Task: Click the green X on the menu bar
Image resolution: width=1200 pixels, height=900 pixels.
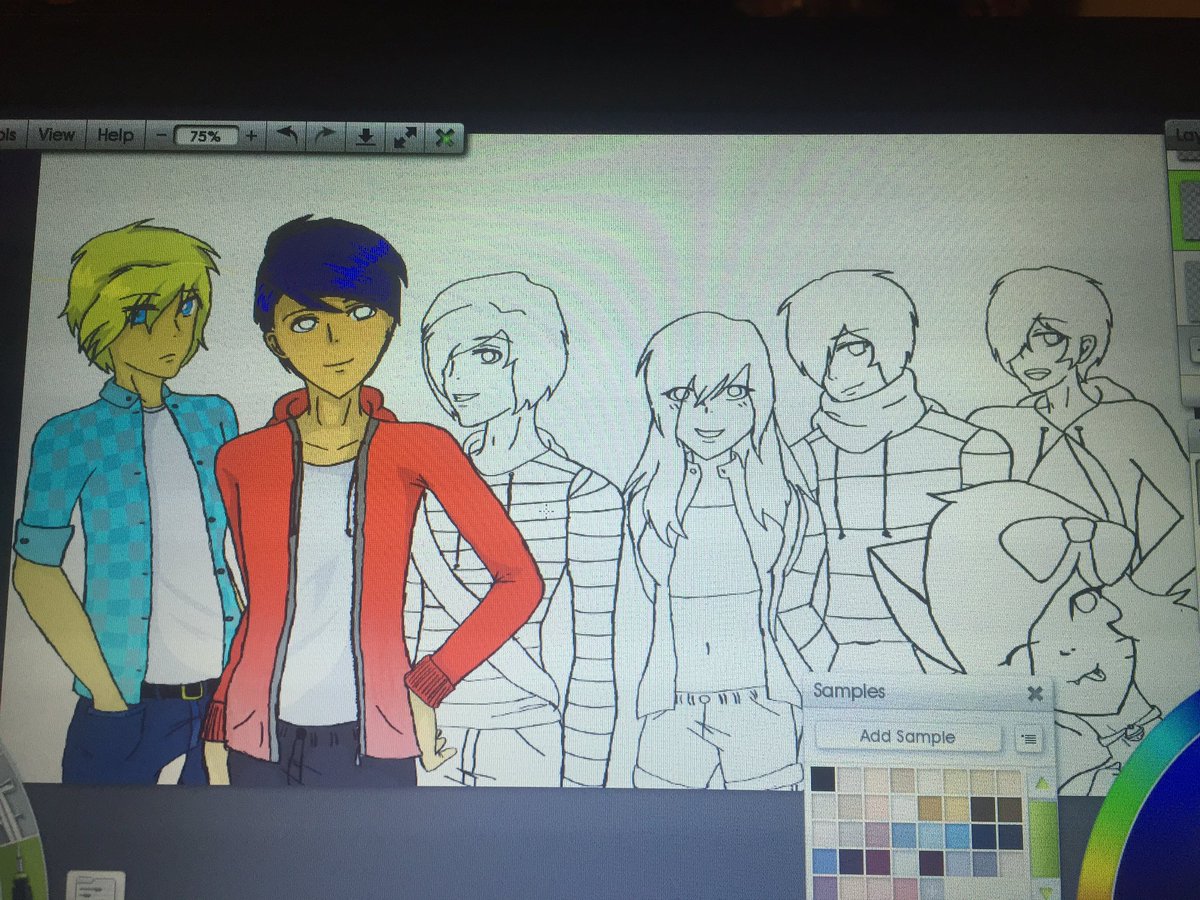Action: coord(444,137)
